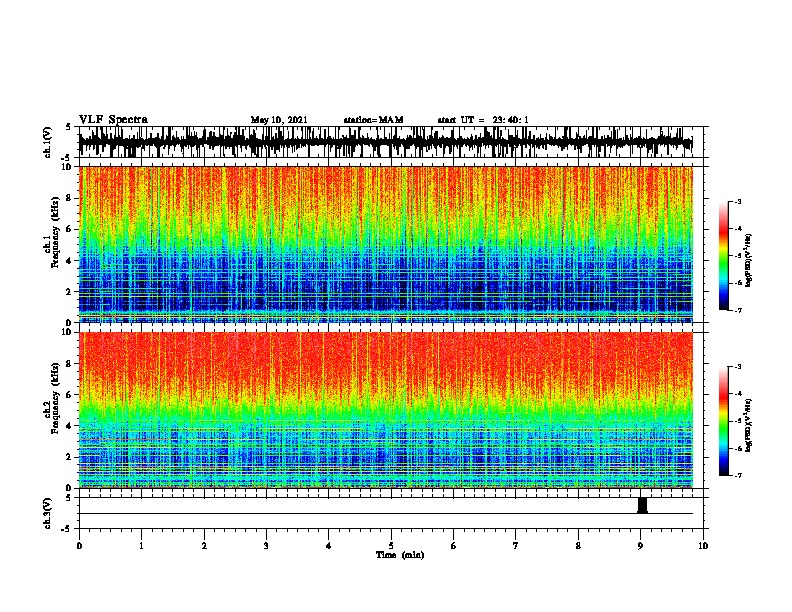Click the black pulse marker in ch.3
The width and height of the screenshot is (792, 612).
pos(642,505)
